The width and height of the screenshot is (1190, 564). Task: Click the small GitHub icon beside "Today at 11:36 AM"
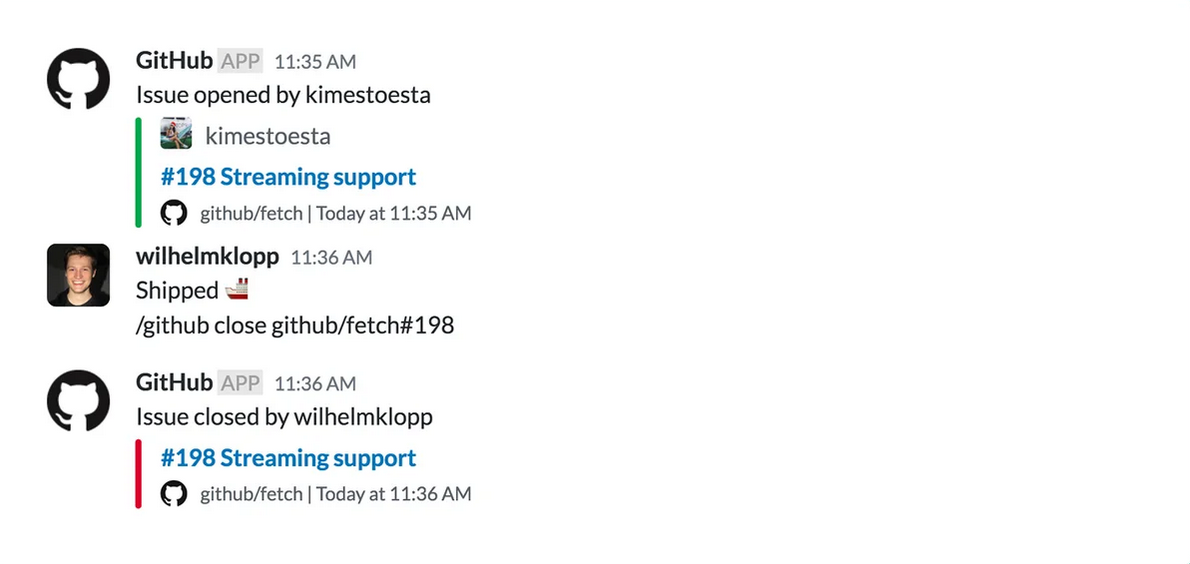[x=175, y=494]
